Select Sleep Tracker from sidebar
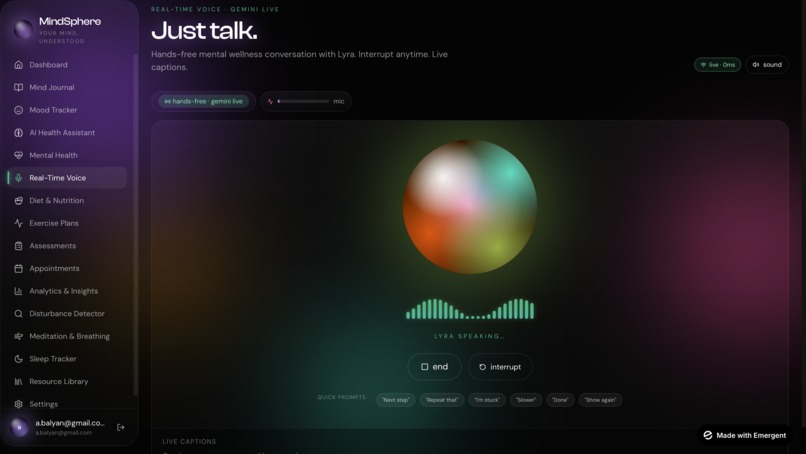 (67, 359)
